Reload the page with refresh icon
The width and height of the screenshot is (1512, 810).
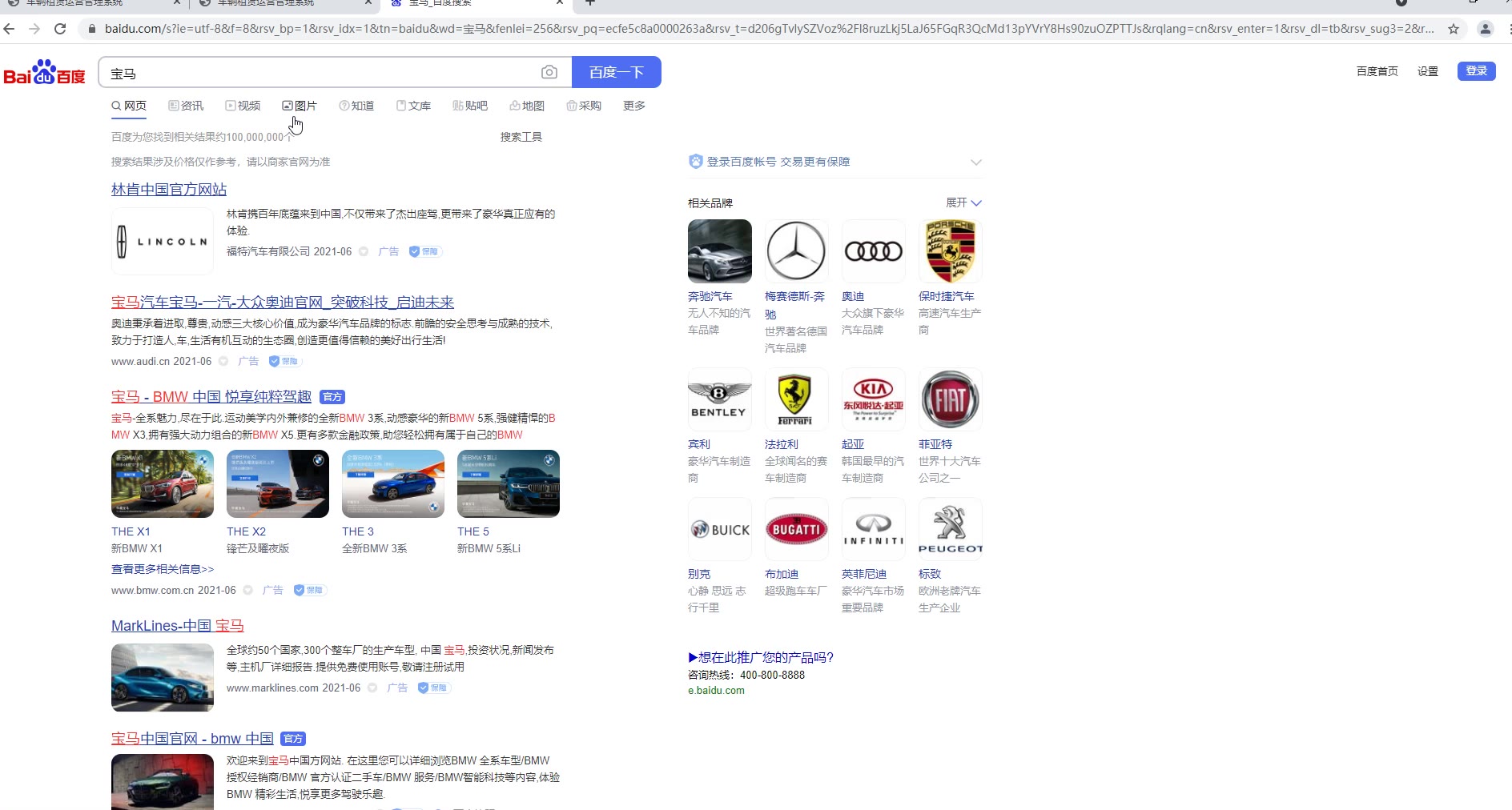pos(60,29)
